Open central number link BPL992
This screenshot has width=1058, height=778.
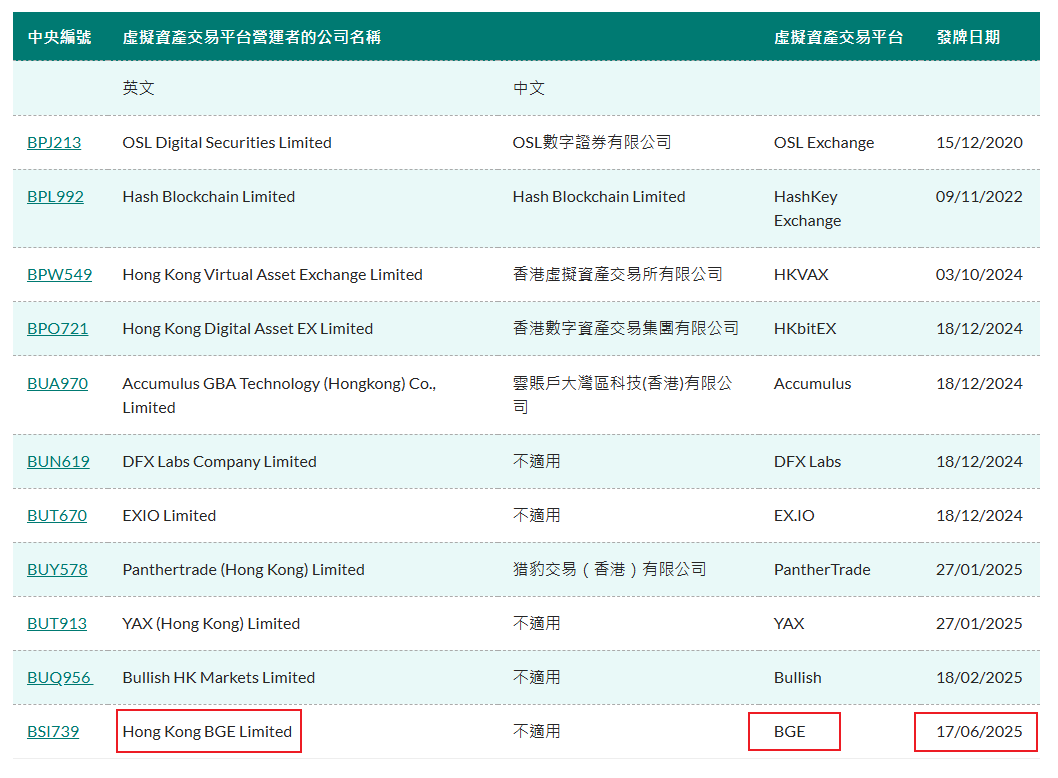[55, 196]
